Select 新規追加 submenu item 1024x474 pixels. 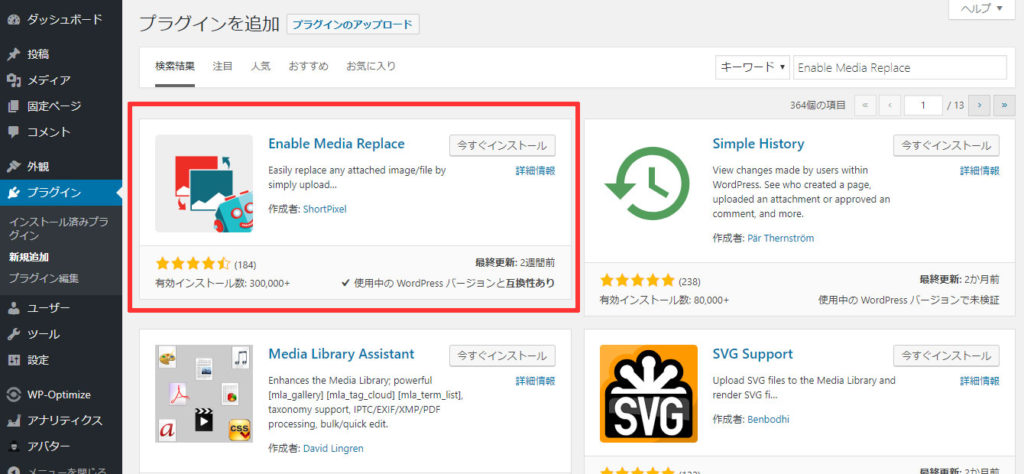point(29,257)
